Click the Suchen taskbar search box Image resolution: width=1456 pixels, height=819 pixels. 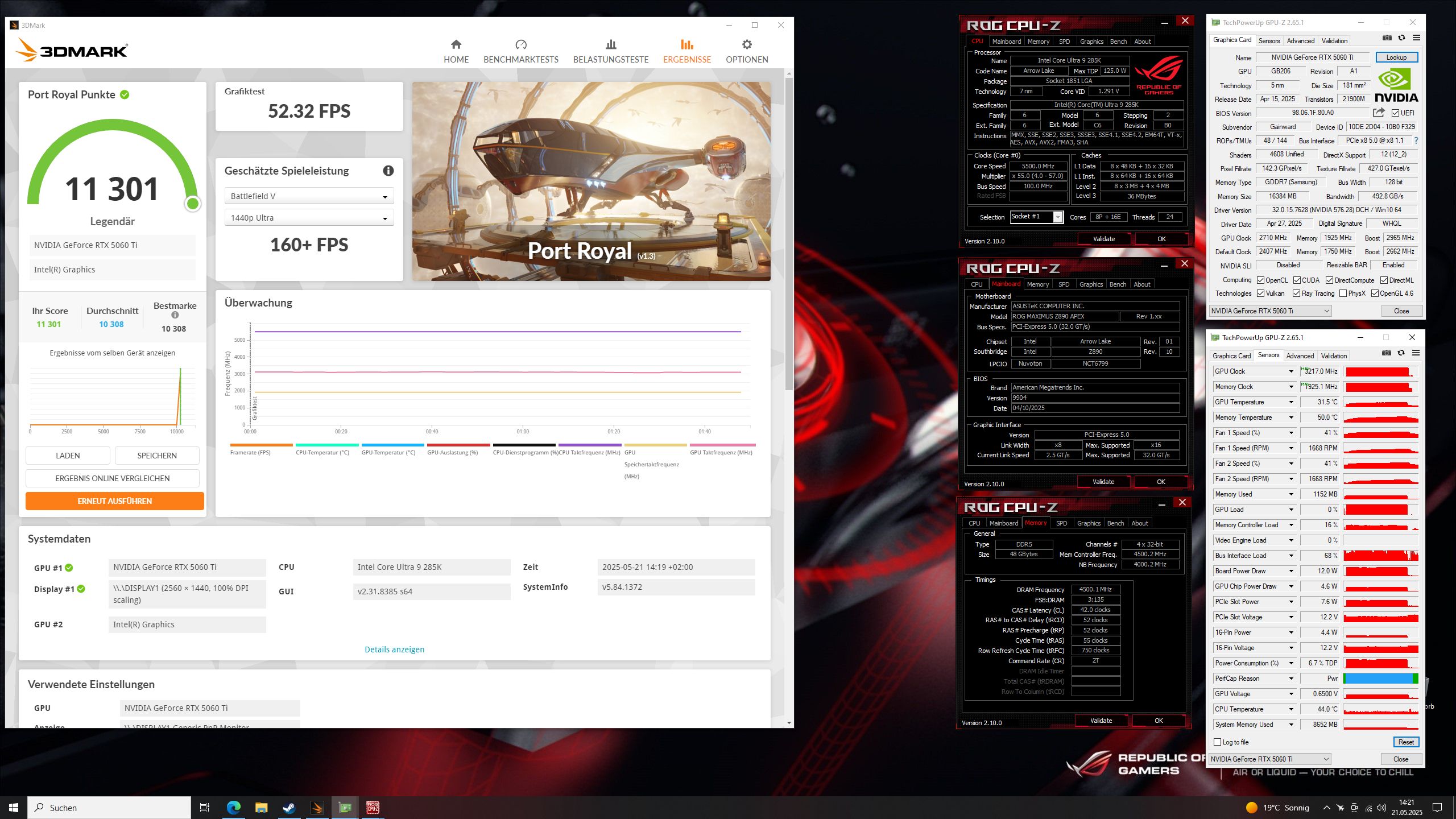pos(109,808)
